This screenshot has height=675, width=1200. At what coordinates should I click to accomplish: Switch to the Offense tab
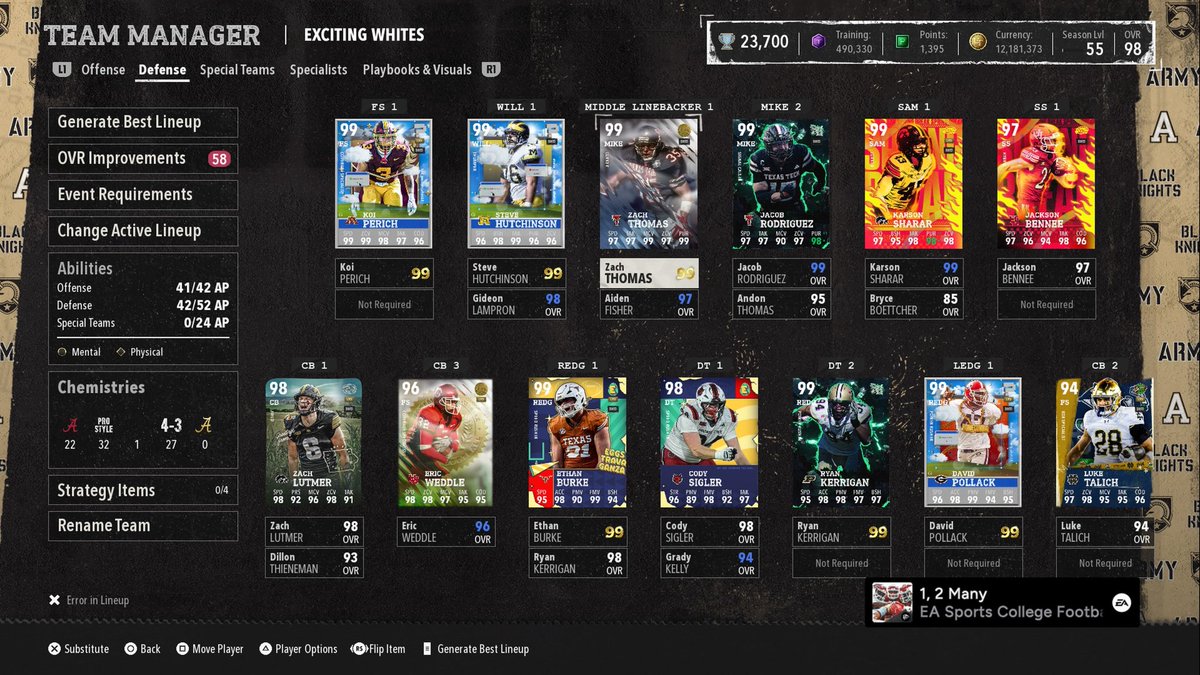[103, 70]
